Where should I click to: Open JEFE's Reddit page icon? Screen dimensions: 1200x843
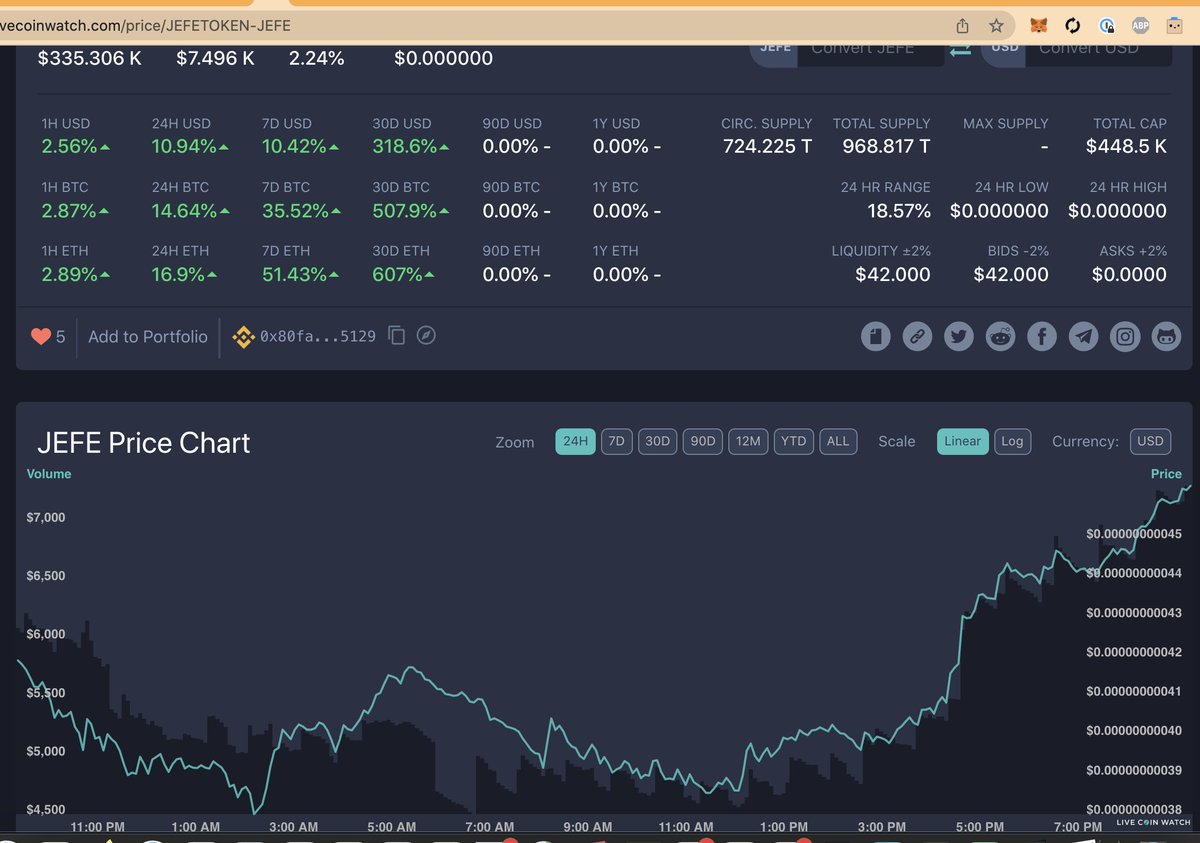pos(1000,337)
